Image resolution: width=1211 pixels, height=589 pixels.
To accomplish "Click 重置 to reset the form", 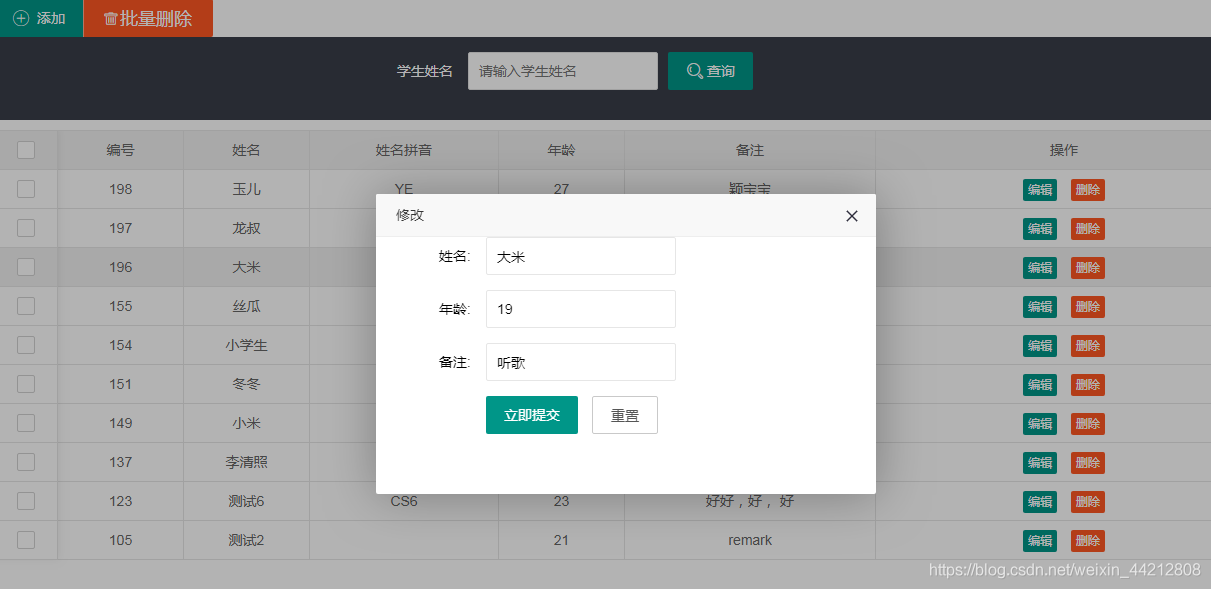I will tap(624, 414).
